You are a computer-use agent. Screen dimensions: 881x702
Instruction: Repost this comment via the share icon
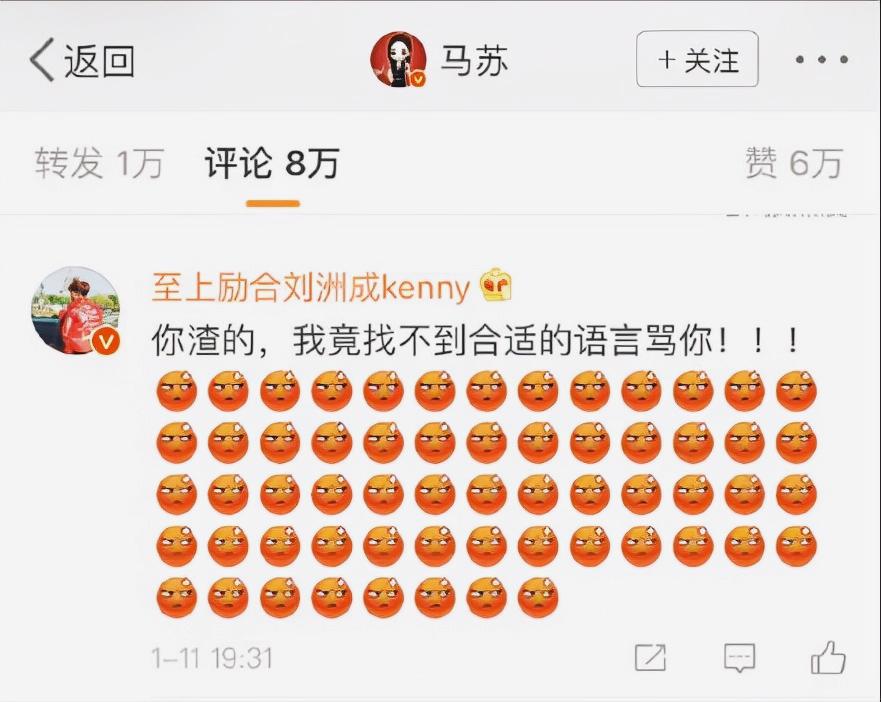(650, 658)
